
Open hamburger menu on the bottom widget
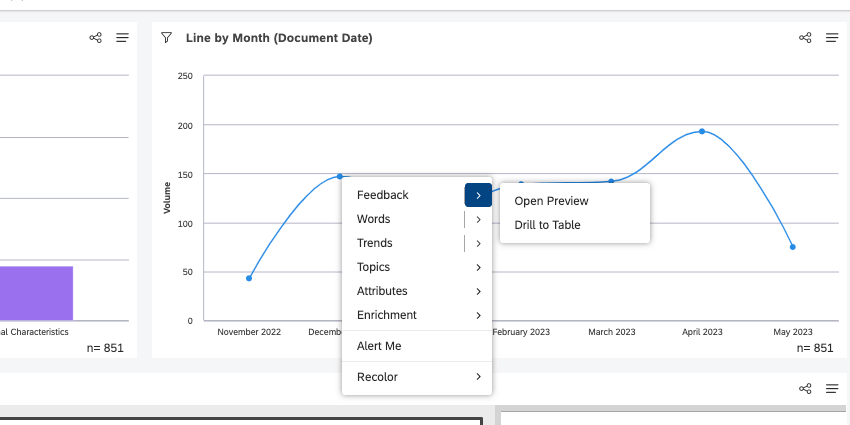coord(832,389)
